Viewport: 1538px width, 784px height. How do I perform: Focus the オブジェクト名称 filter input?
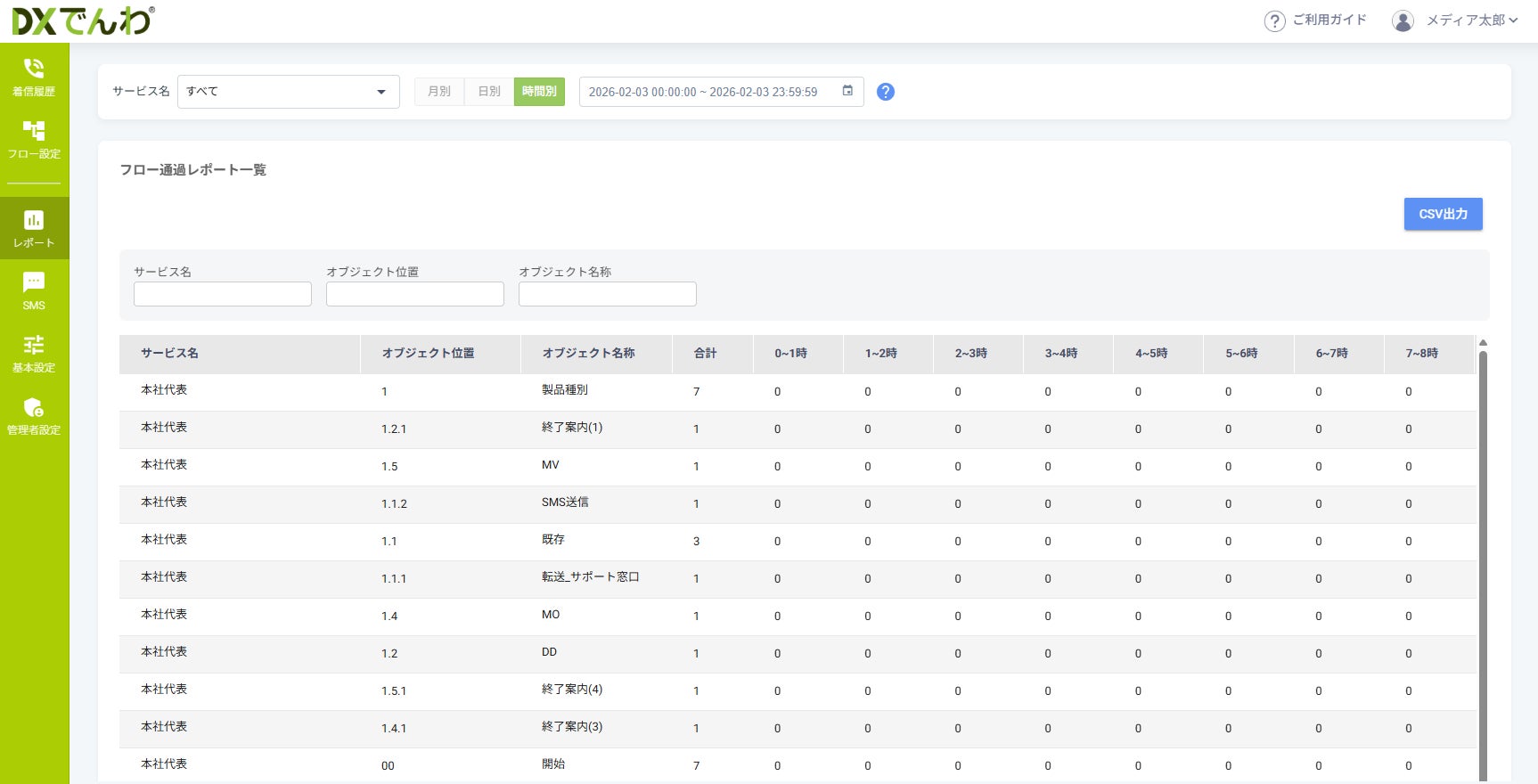pyautogui.click(x=608, y=294)
